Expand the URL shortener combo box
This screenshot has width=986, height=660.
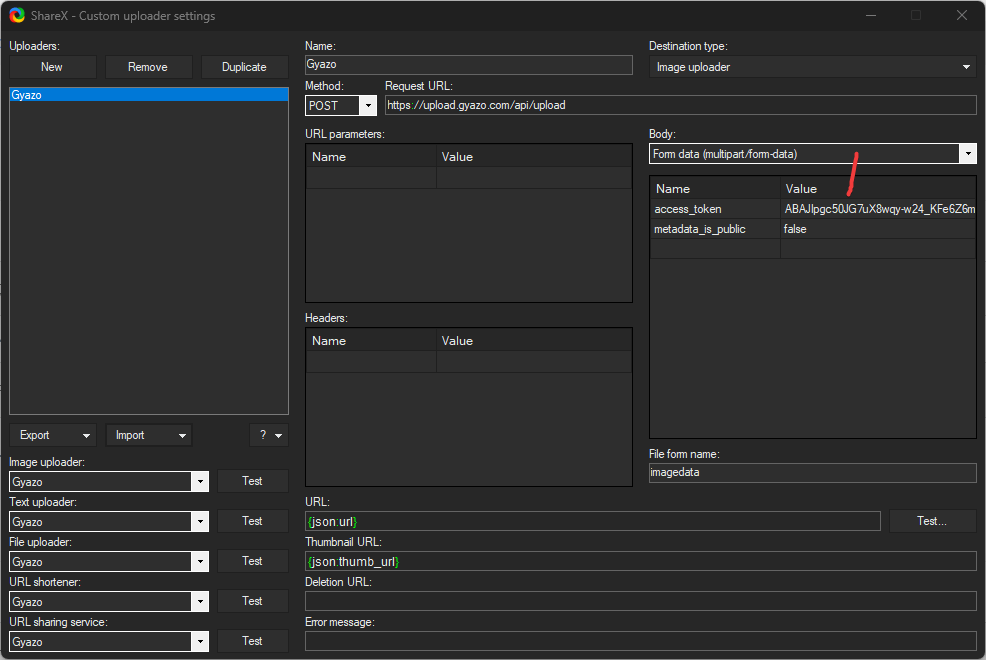click(200, 602)
